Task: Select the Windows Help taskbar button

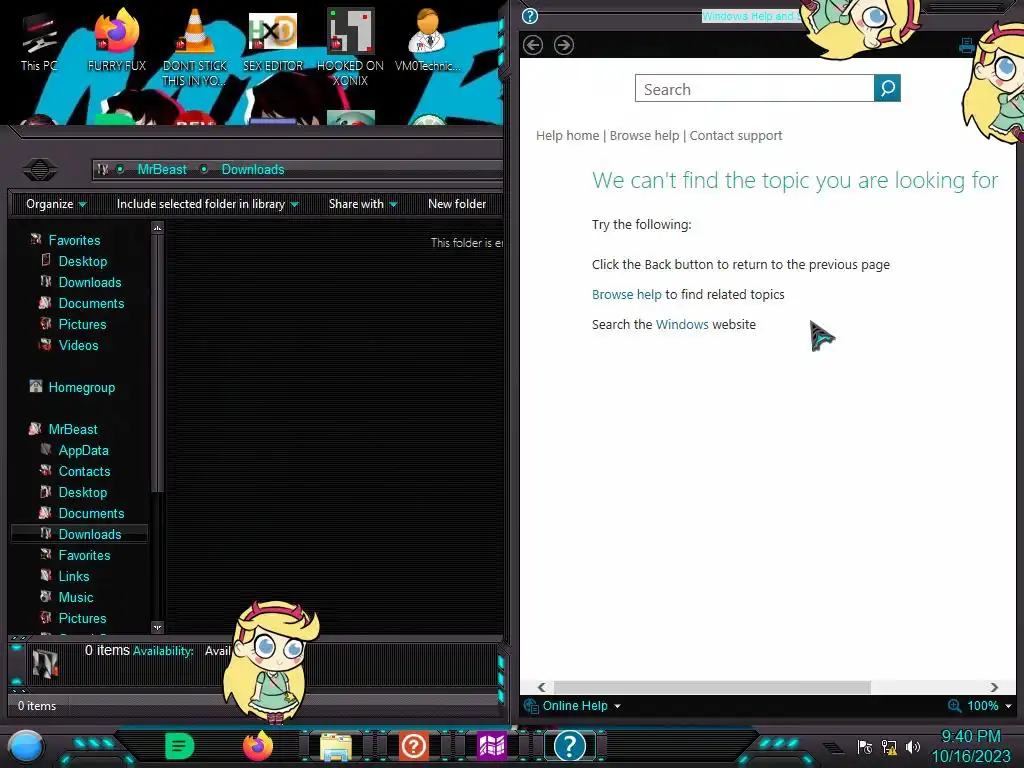Action: click(569, 746)
